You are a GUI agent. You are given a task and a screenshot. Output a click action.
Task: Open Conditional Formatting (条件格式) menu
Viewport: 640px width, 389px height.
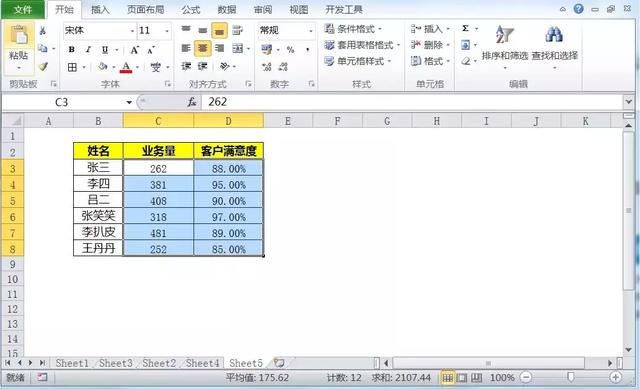coord(353,29)
